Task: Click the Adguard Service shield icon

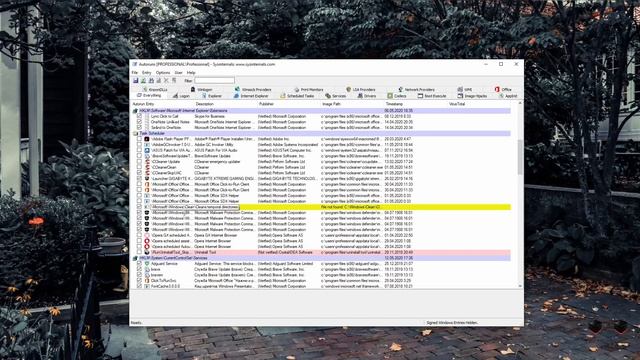Action: pos(147,264)
